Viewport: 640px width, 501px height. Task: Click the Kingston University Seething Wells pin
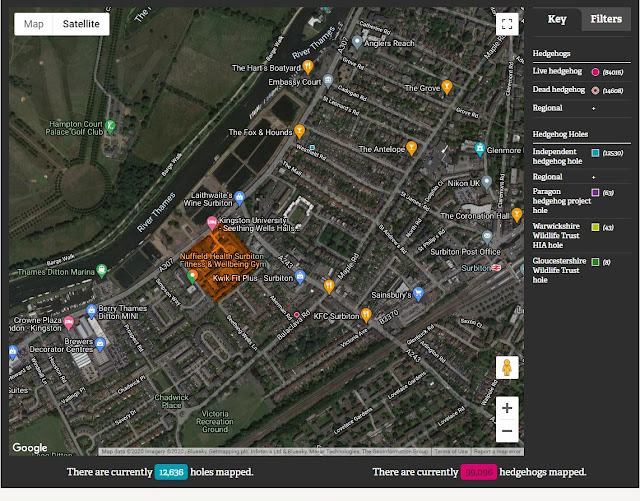tap(212, 223)
